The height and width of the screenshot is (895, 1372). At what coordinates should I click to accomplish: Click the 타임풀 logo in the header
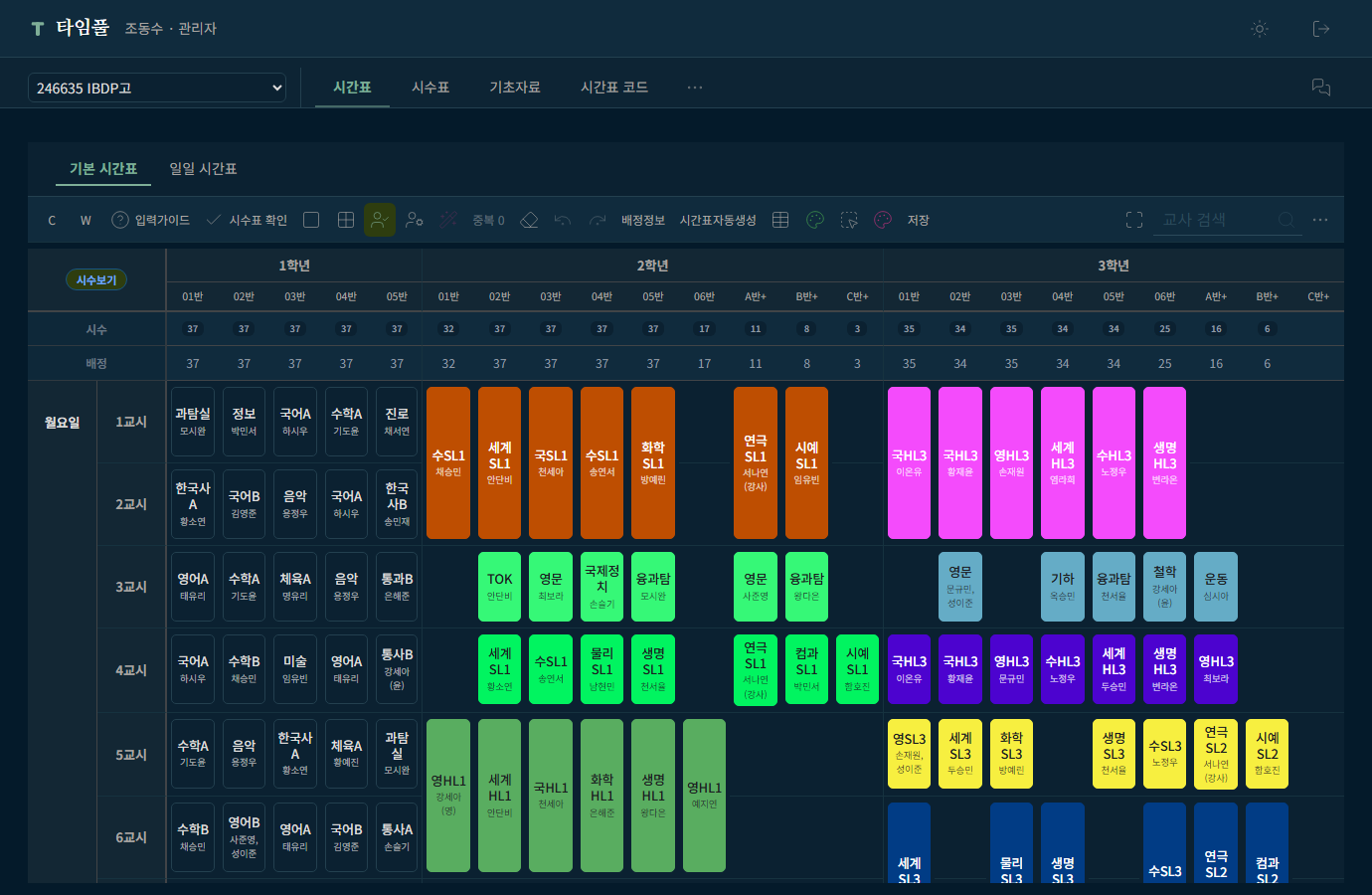[70, 28]
